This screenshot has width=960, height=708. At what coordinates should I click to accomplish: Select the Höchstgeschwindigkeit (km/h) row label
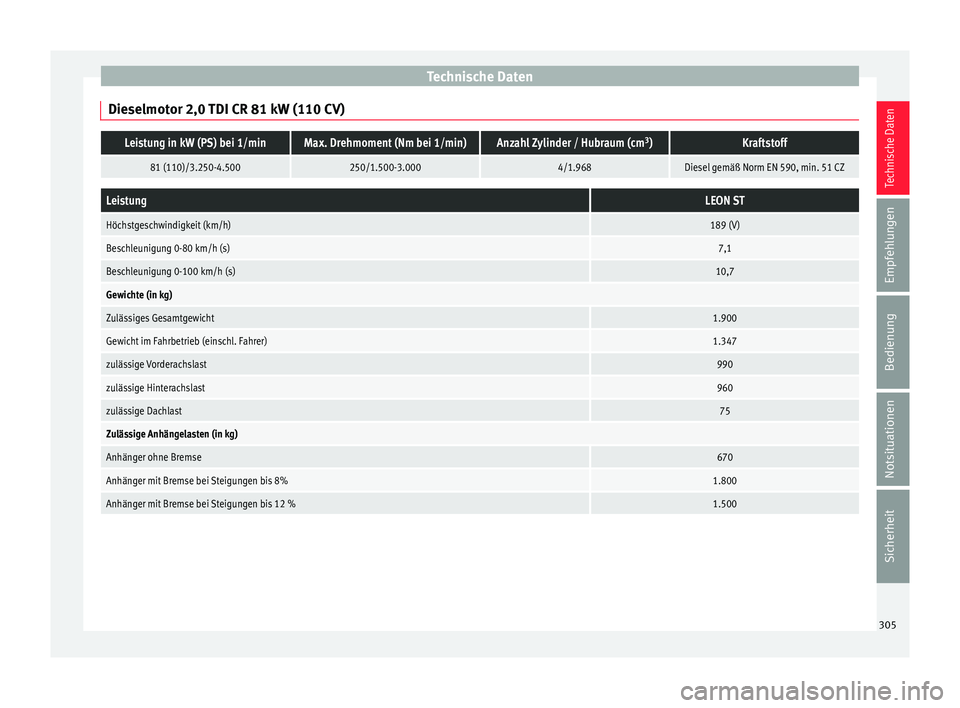[168, 225]
